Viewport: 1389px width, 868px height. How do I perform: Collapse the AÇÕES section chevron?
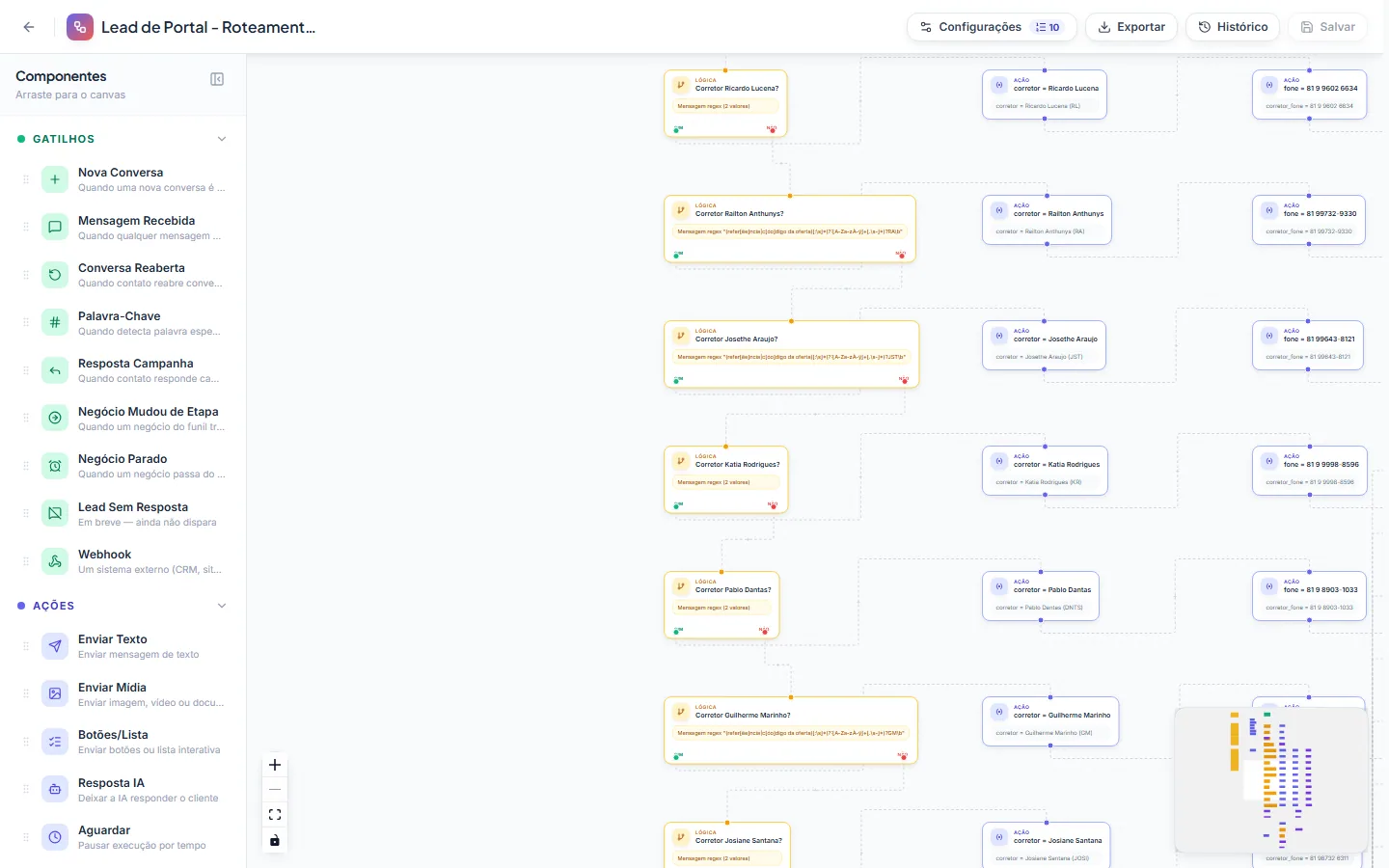222,606
